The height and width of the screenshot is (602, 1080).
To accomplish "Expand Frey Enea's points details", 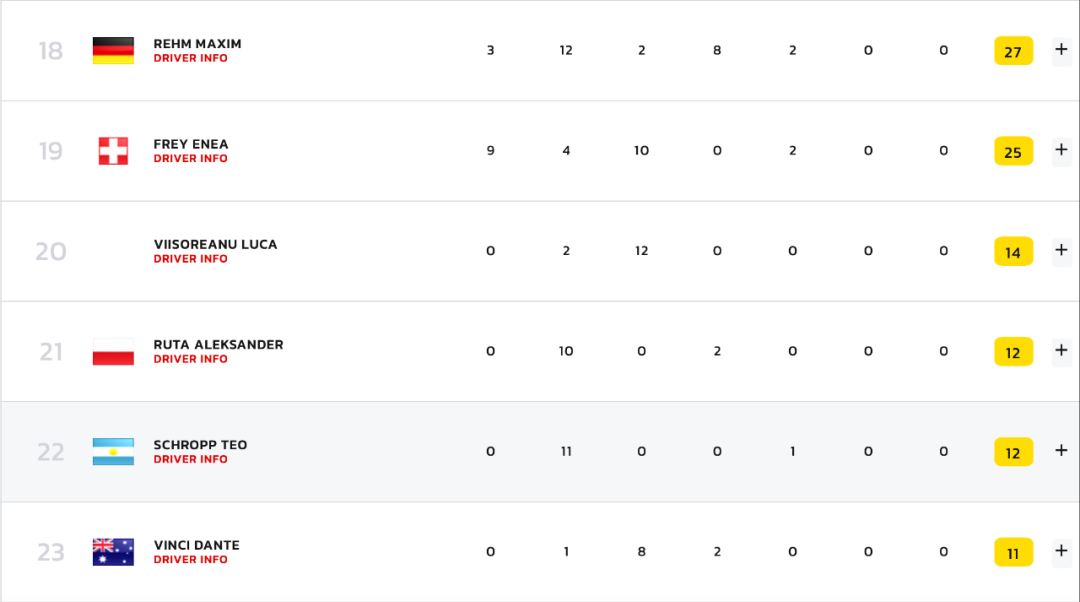I will (1061, 150).
